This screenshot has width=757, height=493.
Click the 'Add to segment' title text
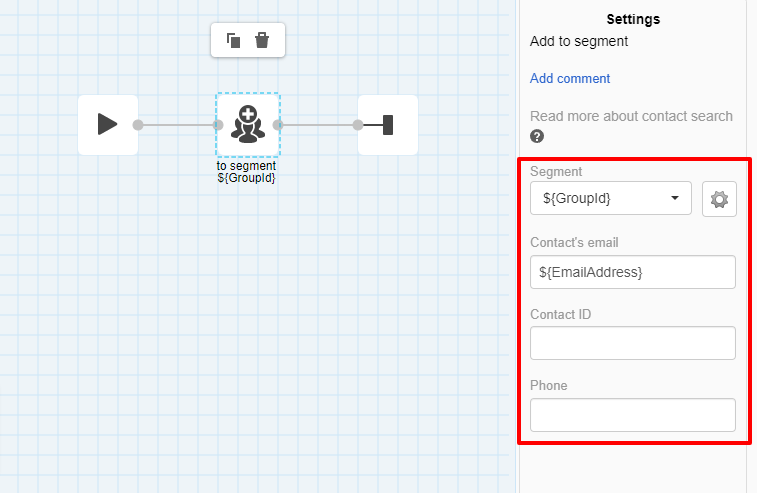(x=579, y=42)
